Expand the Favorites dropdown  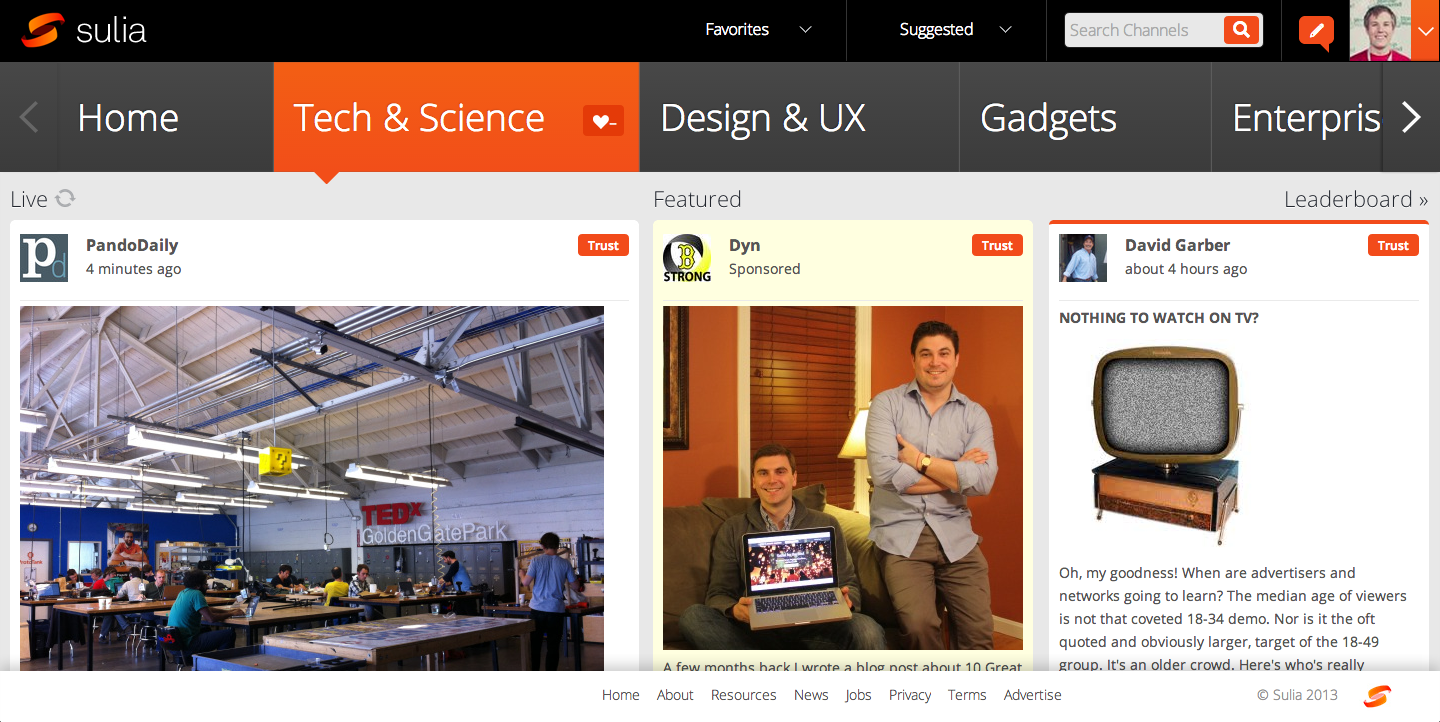click(x=758, y=30)
